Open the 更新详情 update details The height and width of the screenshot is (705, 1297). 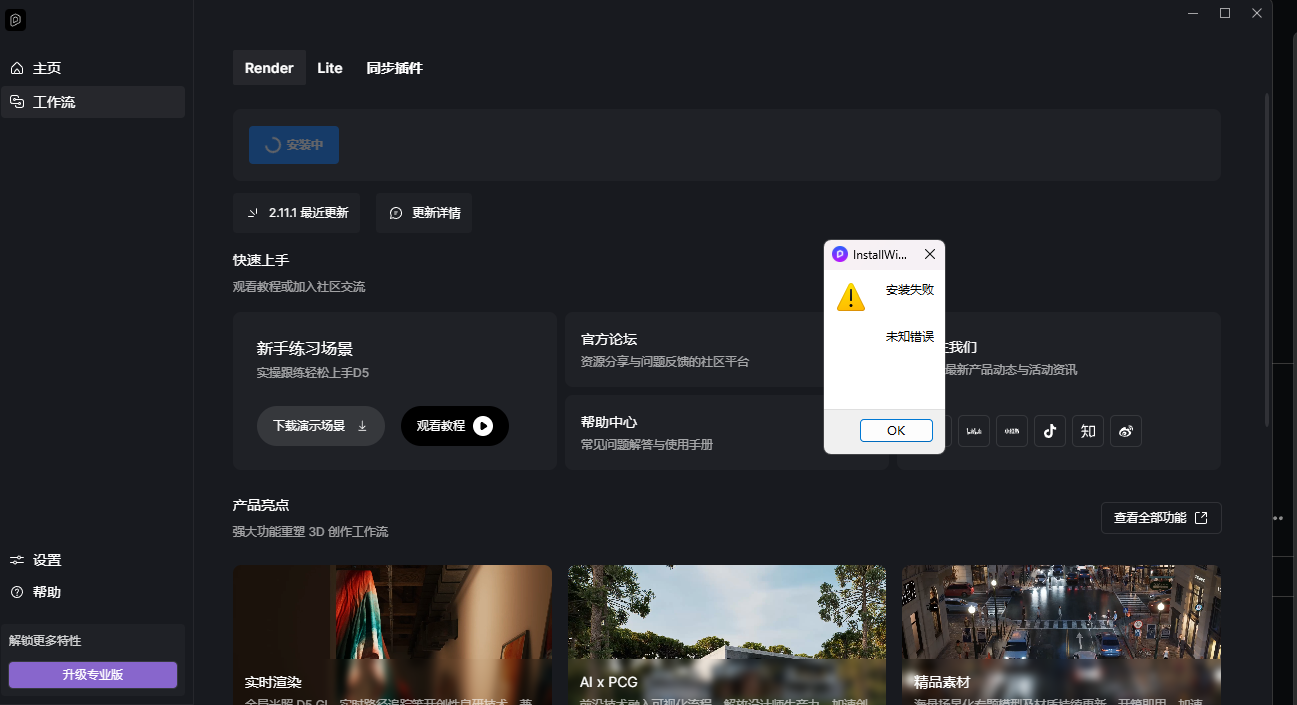[x=424, y=213]
